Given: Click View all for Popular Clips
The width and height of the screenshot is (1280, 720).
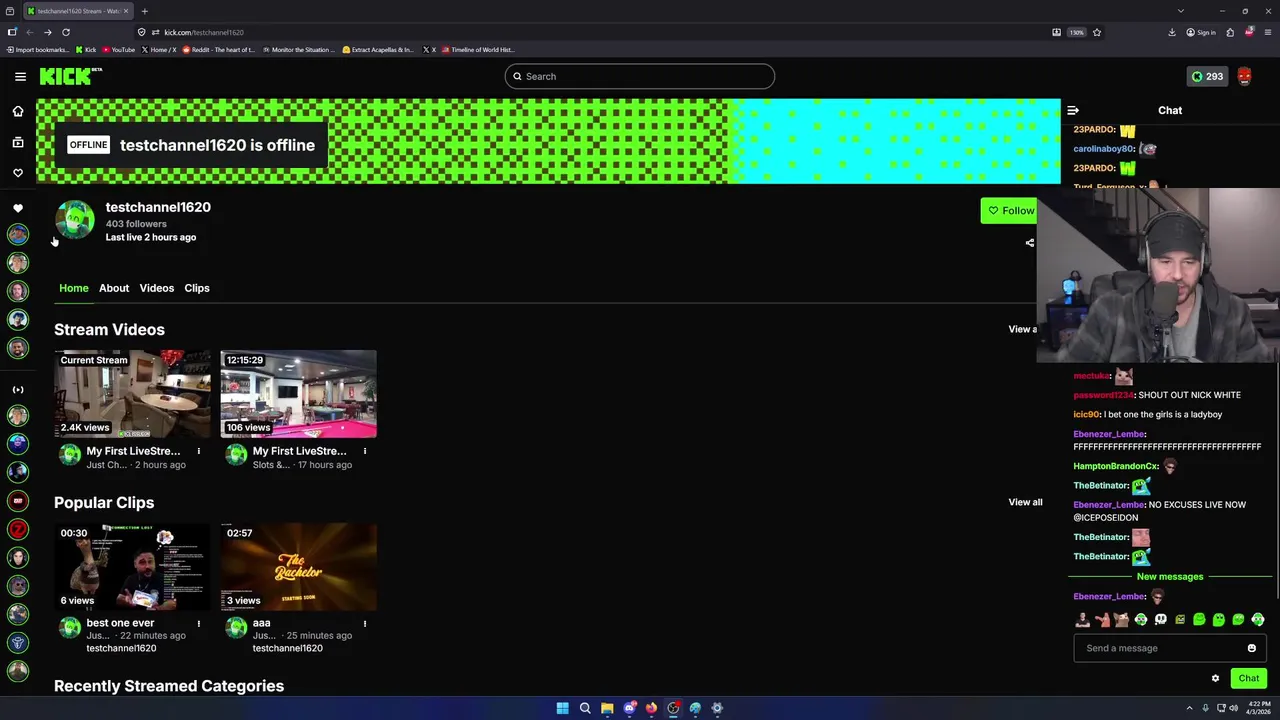Looking at the screenshot, I should coord(1025,502).
